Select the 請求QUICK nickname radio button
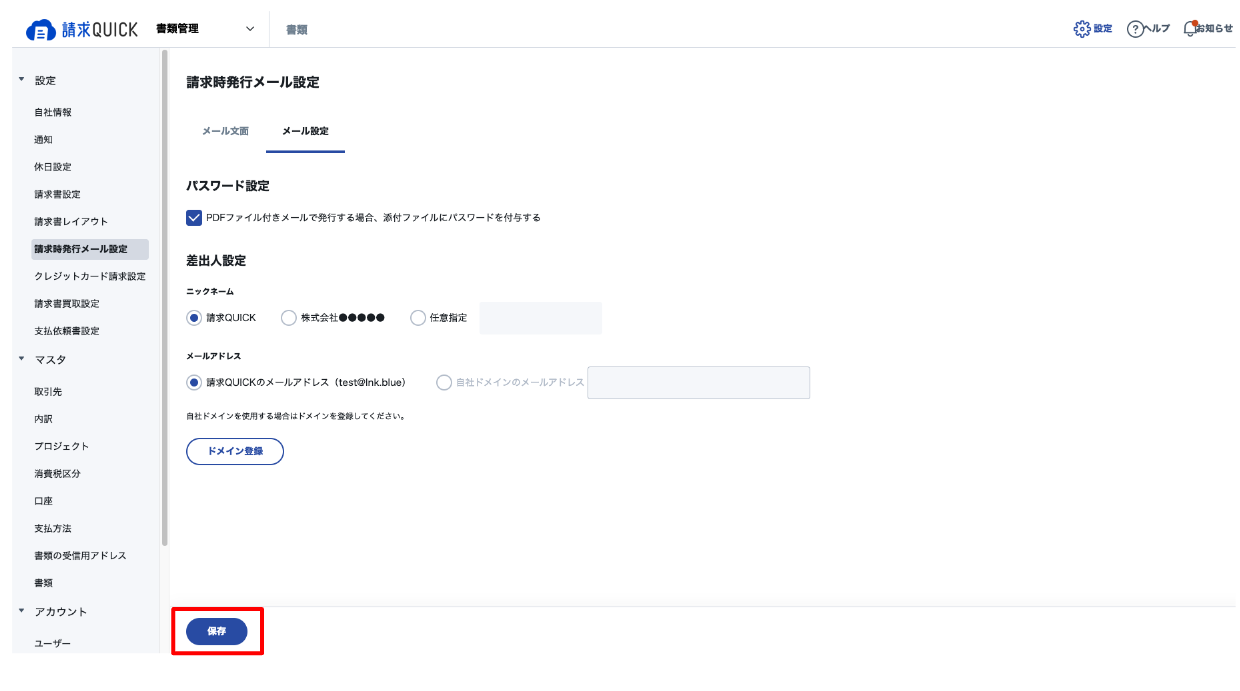 194,318
